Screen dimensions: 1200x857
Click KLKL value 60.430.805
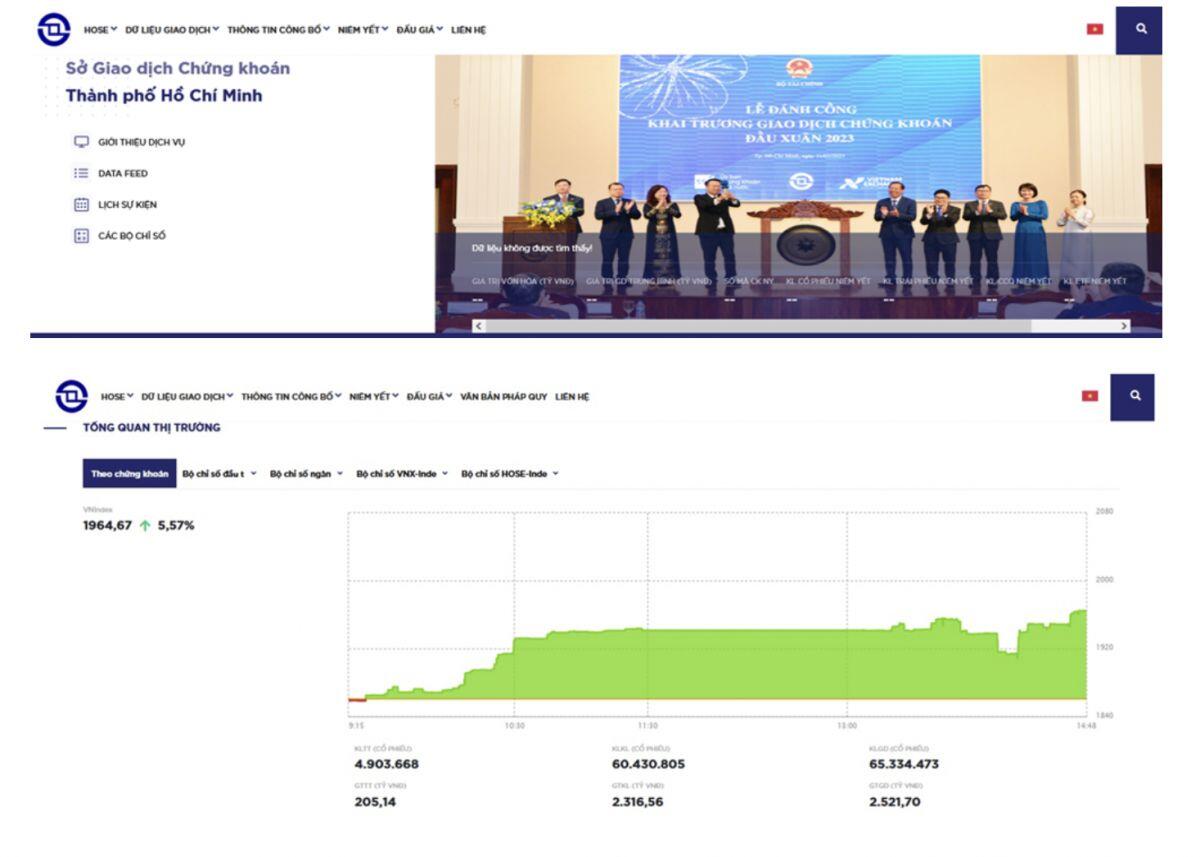coord(648,765)
